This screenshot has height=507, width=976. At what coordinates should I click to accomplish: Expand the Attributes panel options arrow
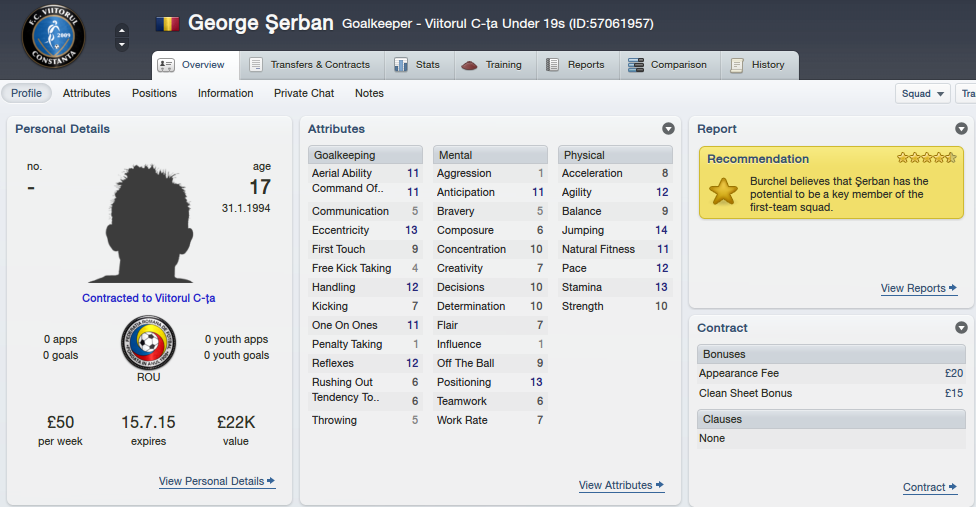click(669, 129)
